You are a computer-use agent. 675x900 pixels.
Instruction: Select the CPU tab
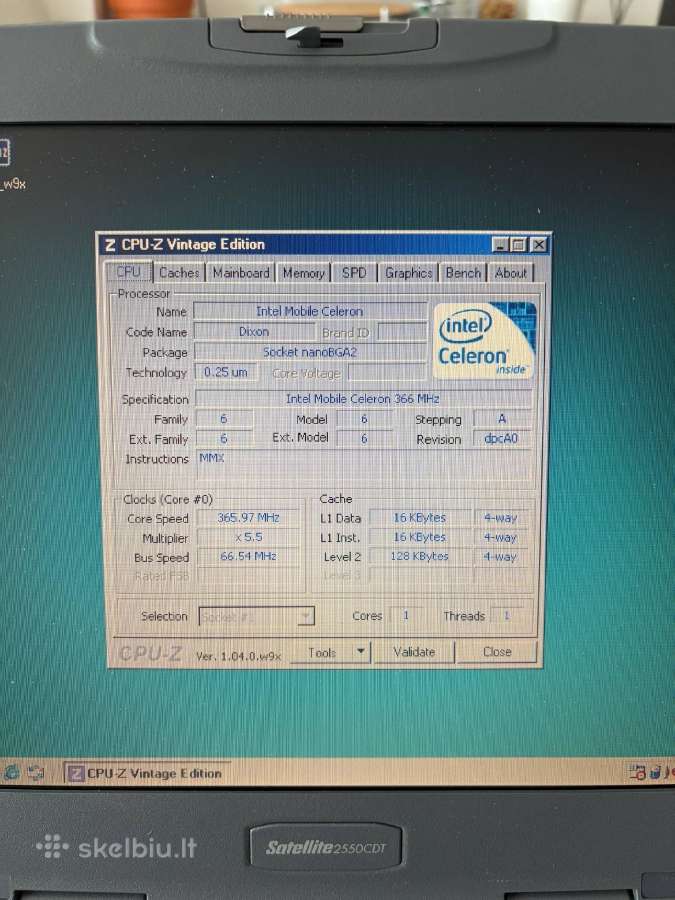point(129,271)
